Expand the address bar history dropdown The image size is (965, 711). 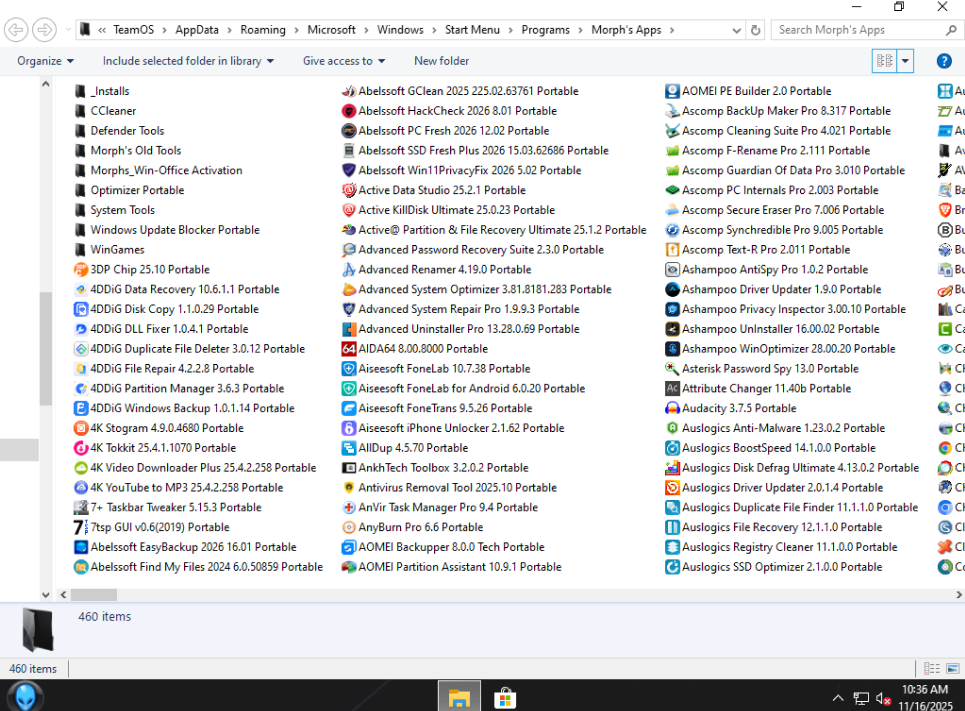pyautogui.click(x=736, y=30)
